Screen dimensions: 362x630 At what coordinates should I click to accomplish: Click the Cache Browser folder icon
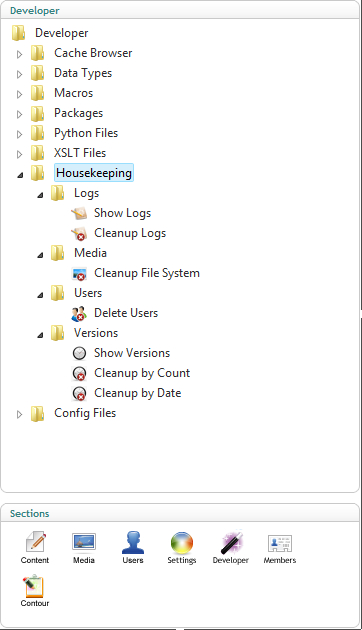(x=37, y=53)
